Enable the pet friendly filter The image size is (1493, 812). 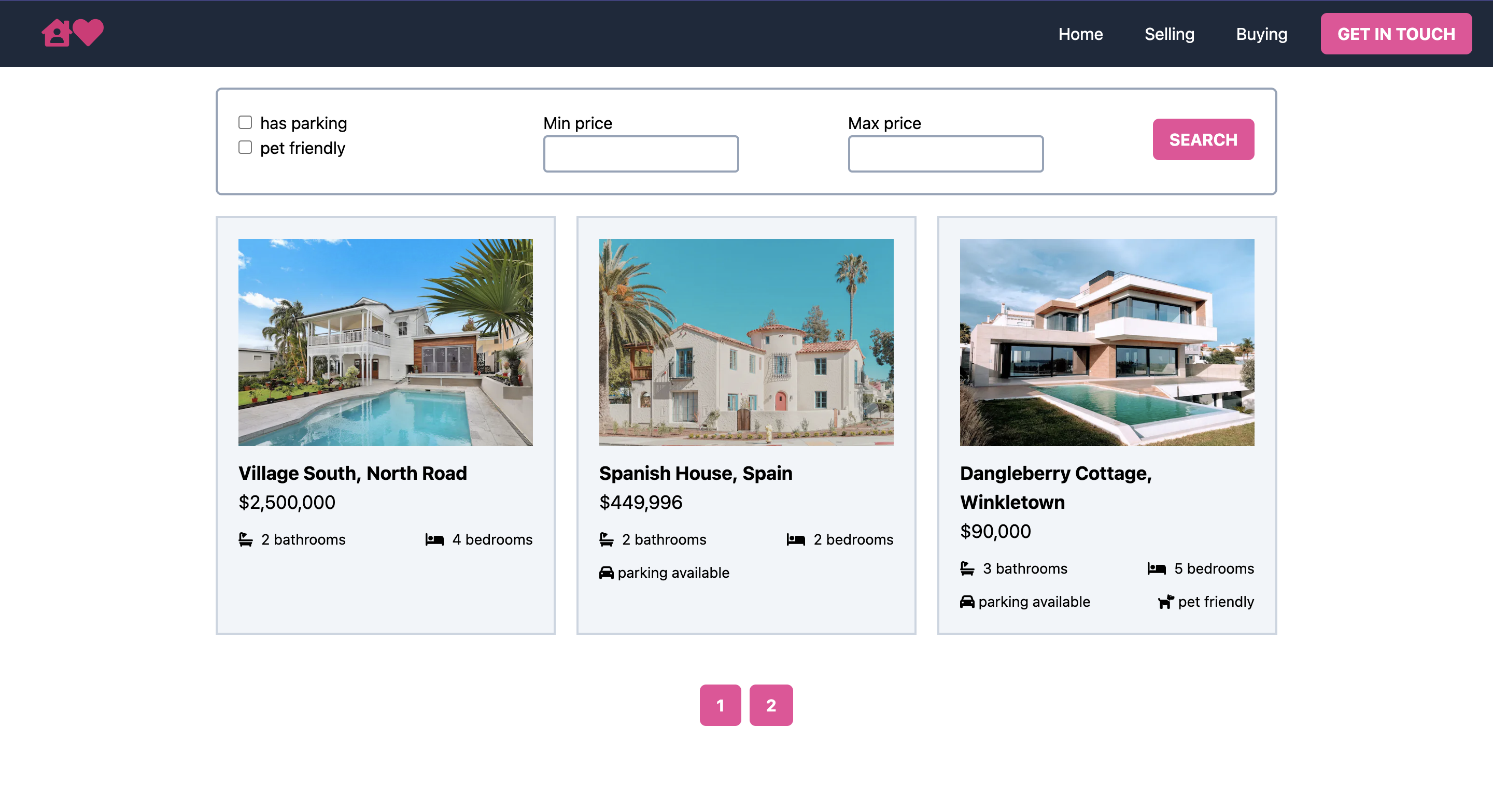[x=245, y=147]
